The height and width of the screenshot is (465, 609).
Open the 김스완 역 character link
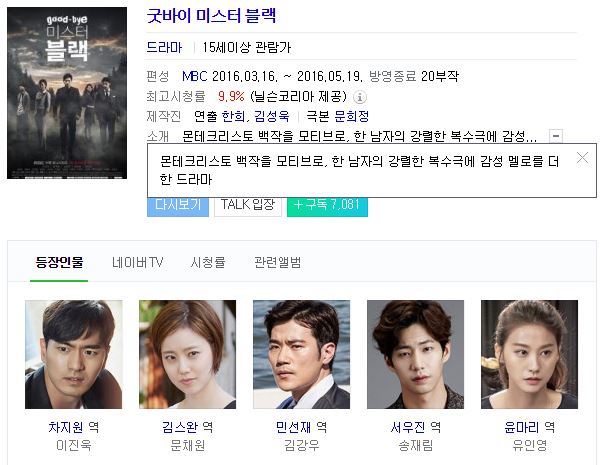(188, 427)
